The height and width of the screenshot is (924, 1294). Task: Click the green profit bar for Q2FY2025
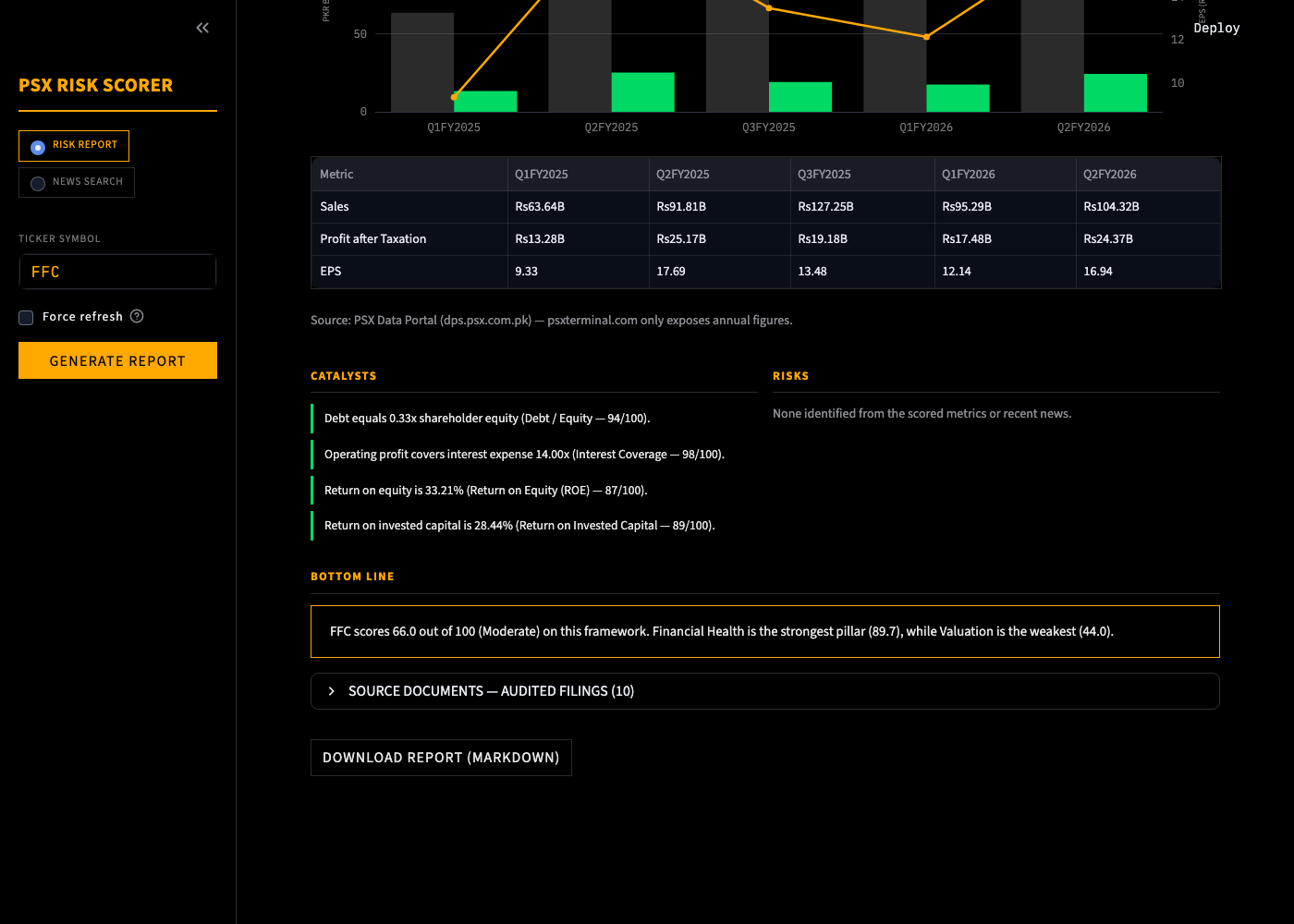pos(642,92)
